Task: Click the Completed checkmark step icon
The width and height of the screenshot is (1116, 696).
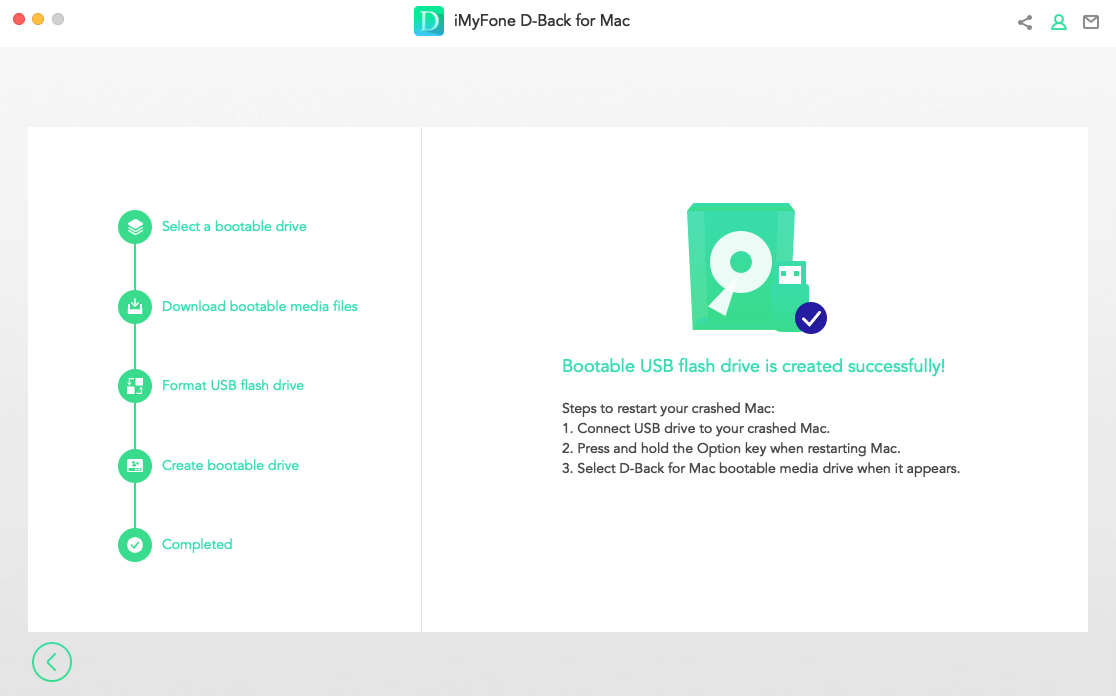Action: (x=135, y=545)
